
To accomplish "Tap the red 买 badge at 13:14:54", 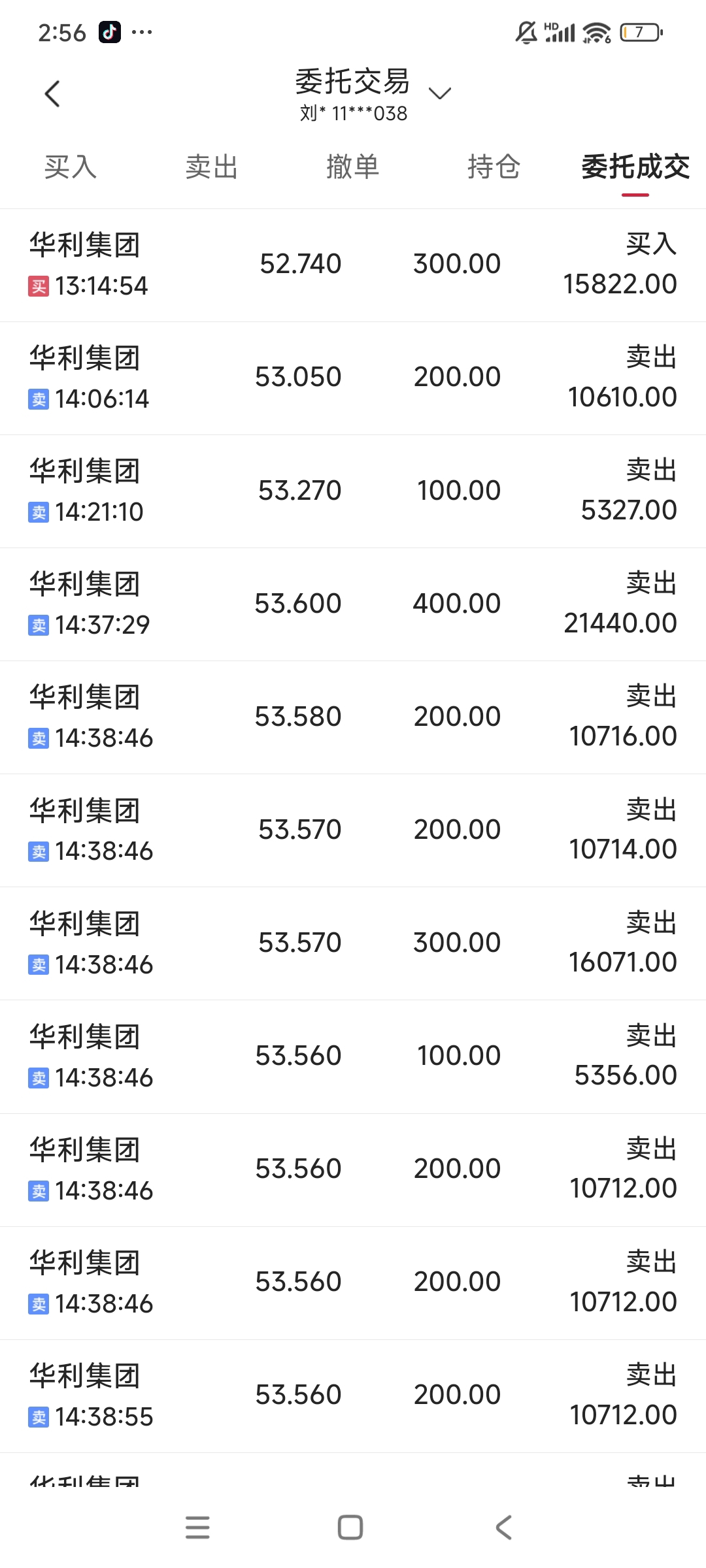I will [x=39, y=286].
